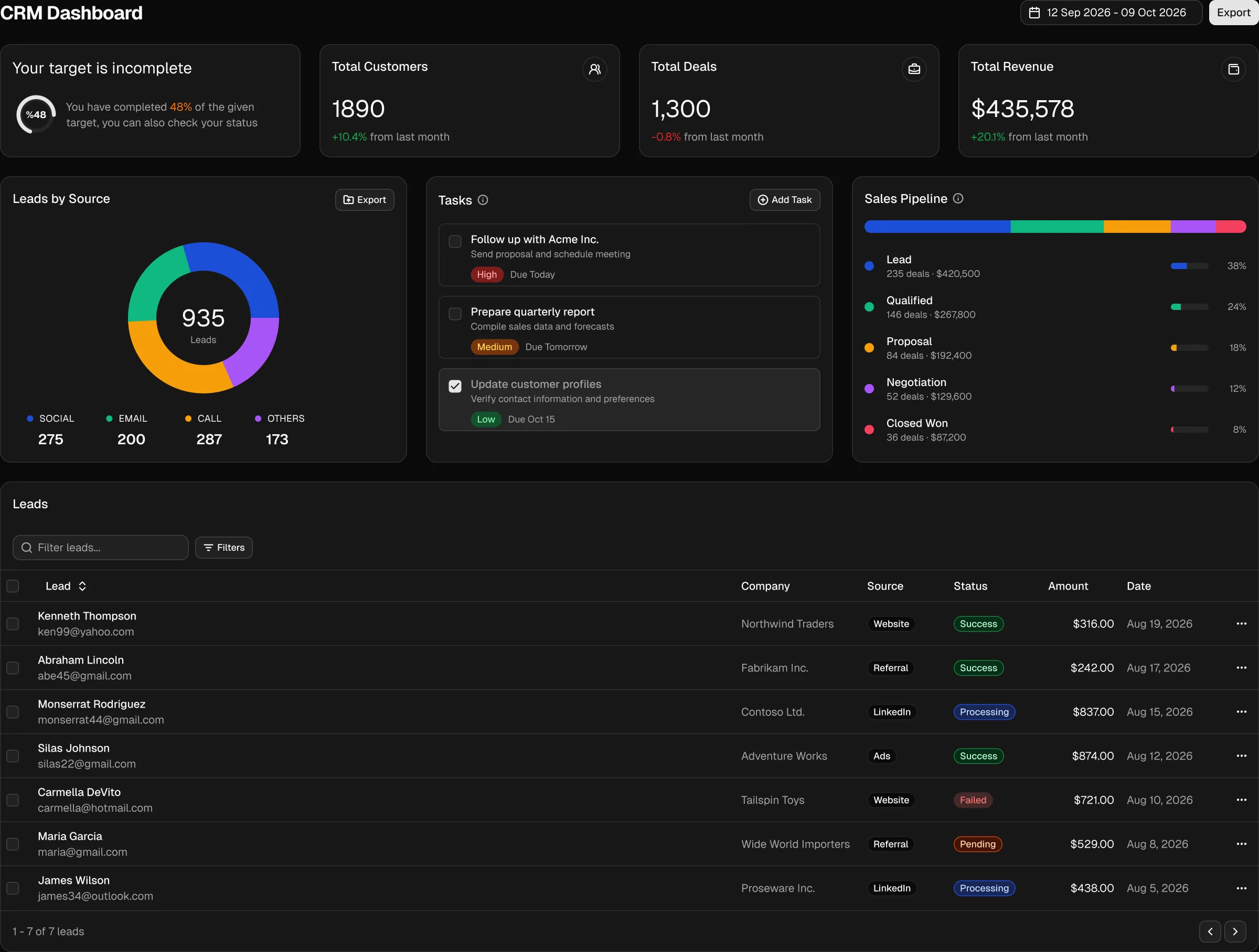Image resolution: width=1259 pixels, height=952 pixels.
Task: Click the 48% target progress ring
Action: 36,114
